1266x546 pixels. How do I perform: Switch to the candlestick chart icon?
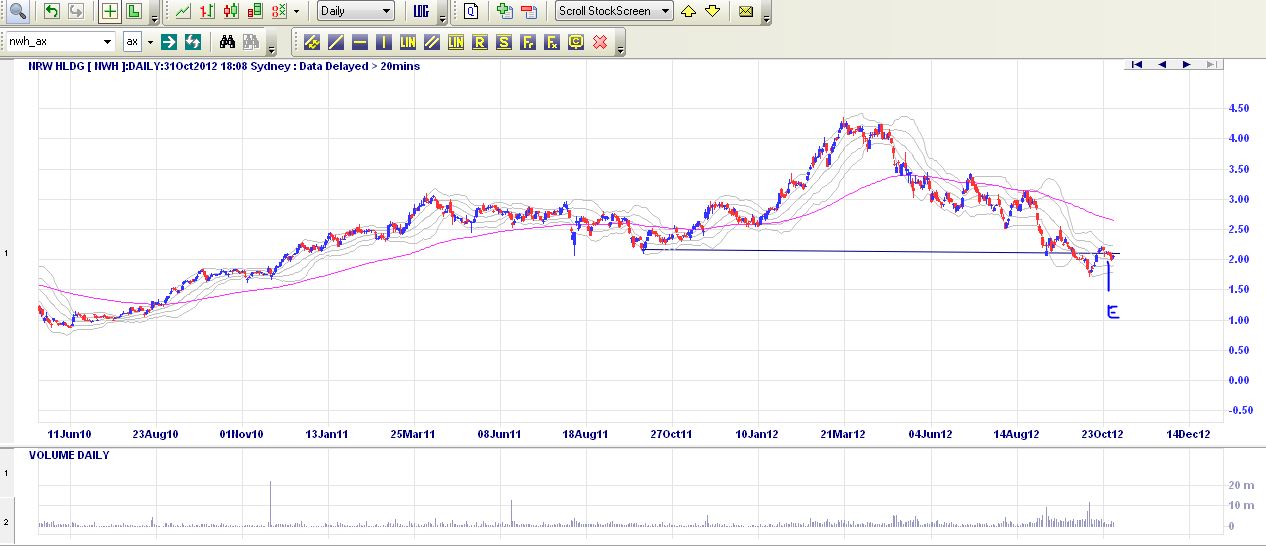point(231,12)
